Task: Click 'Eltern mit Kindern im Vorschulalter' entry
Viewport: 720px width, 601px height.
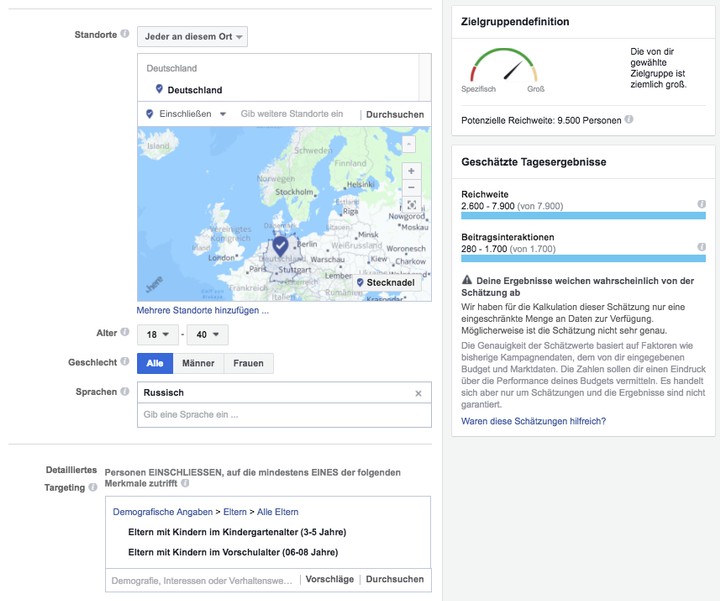Action: (x=233, y=552)
